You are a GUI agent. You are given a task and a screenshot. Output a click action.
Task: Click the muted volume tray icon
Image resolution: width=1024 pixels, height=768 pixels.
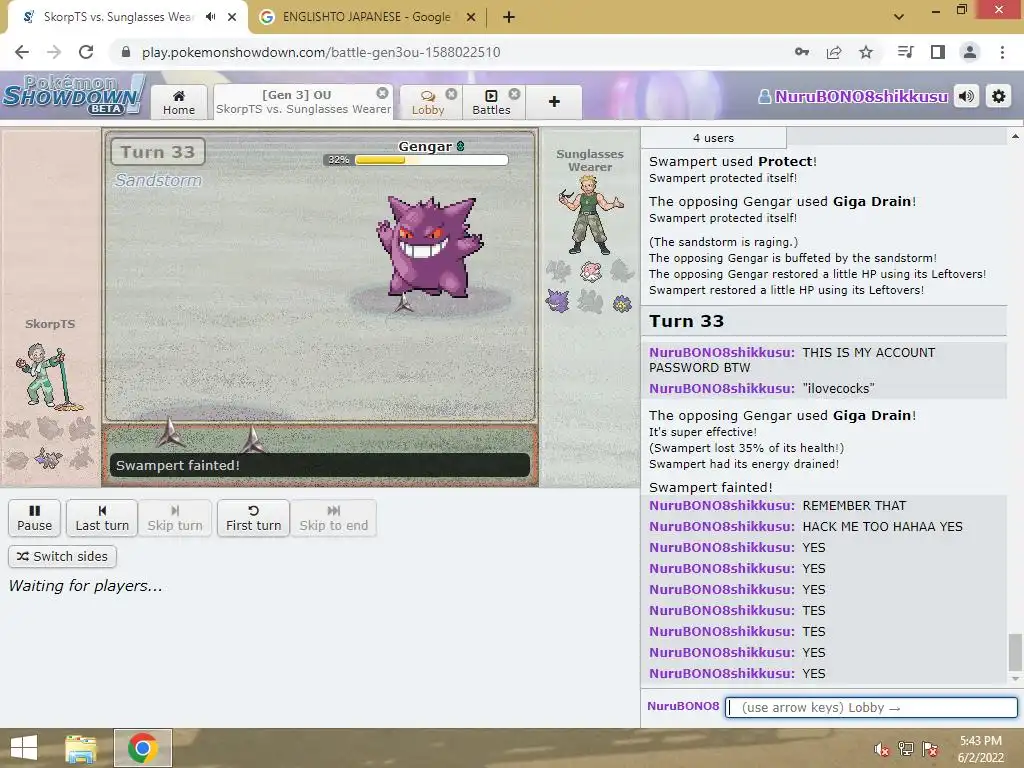pyautogui.click(x=882, y=749)
